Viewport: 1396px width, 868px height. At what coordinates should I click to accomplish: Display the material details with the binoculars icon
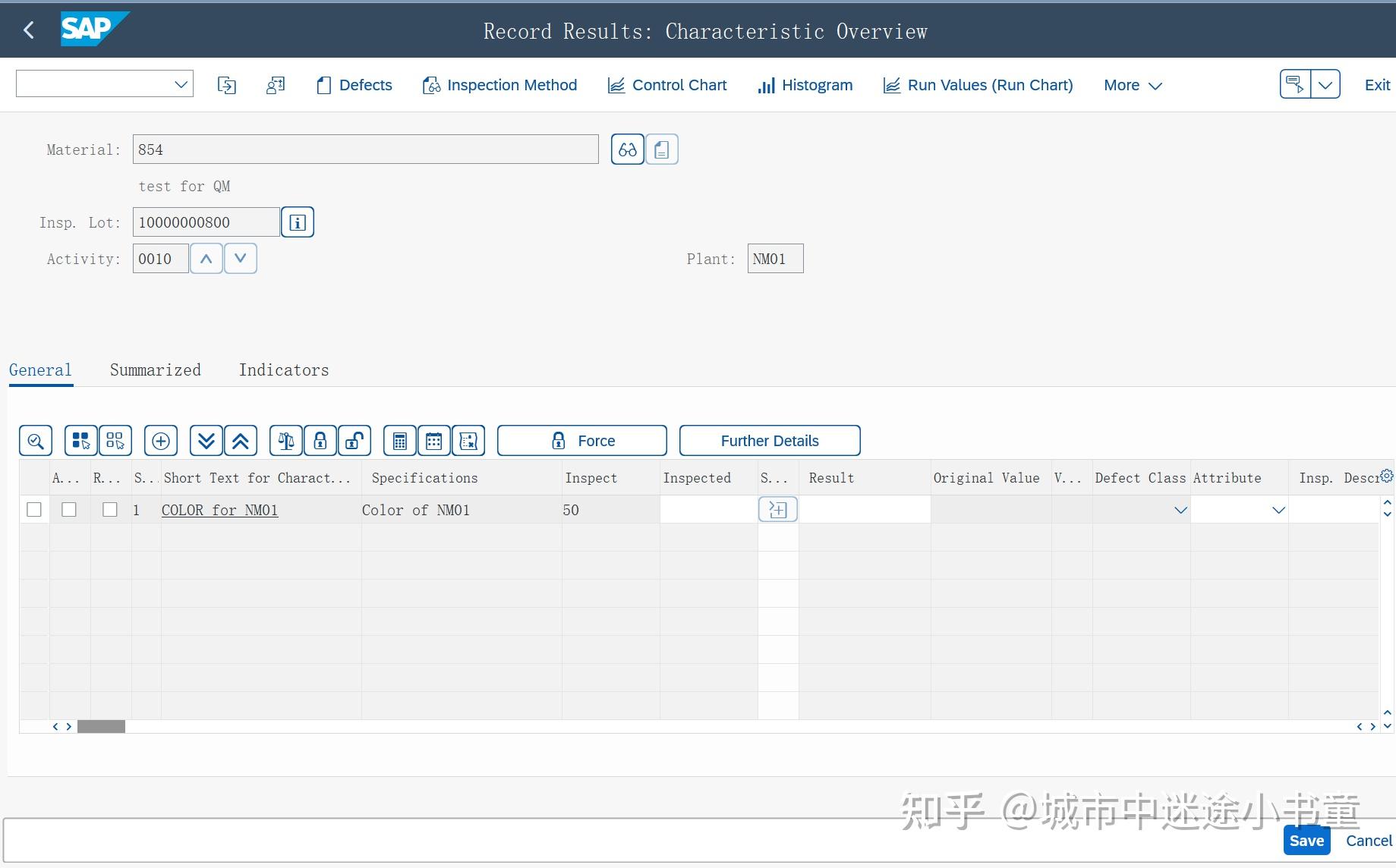coord(626,149)
